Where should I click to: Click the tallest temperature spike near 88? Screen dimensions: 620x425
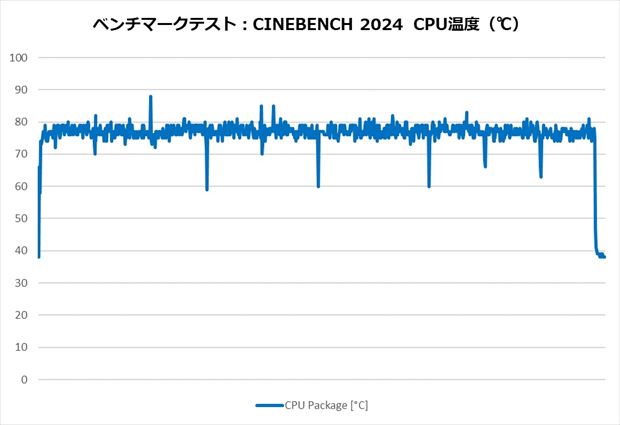coord(150,97)
